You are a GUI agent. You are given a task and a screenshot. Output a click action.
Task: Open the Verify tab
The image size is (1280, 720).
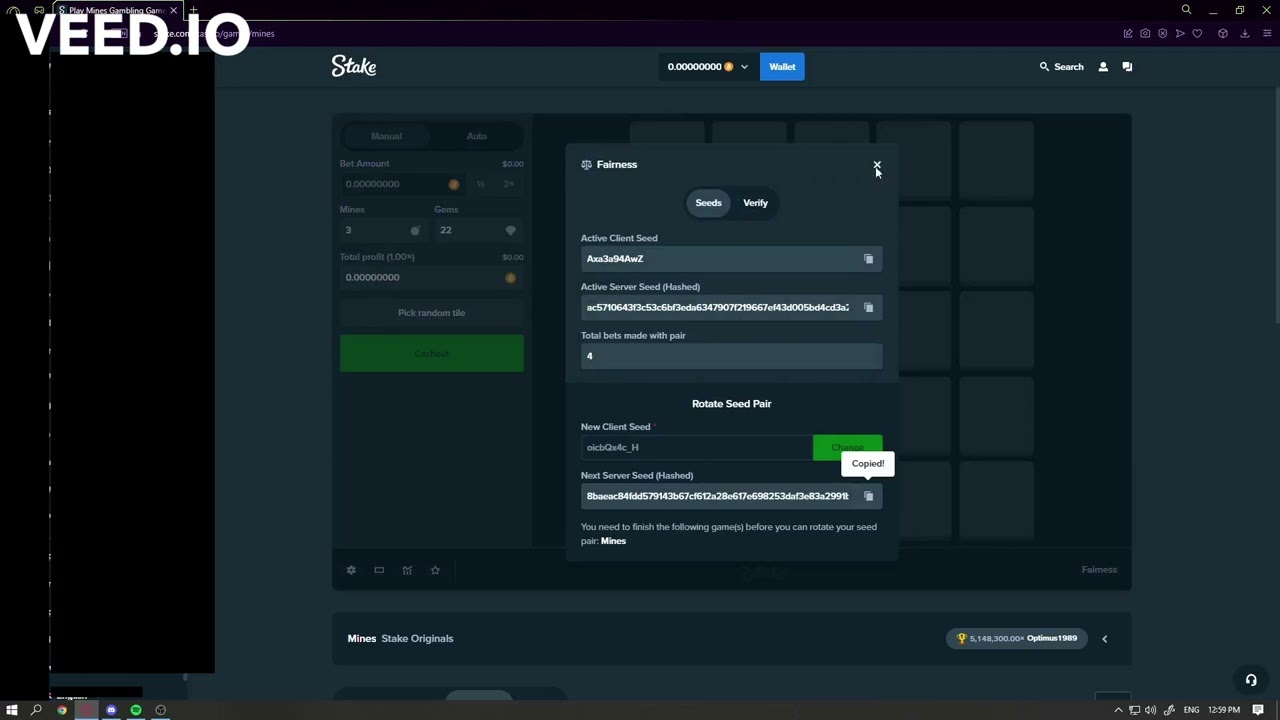[x=755, y=203]
